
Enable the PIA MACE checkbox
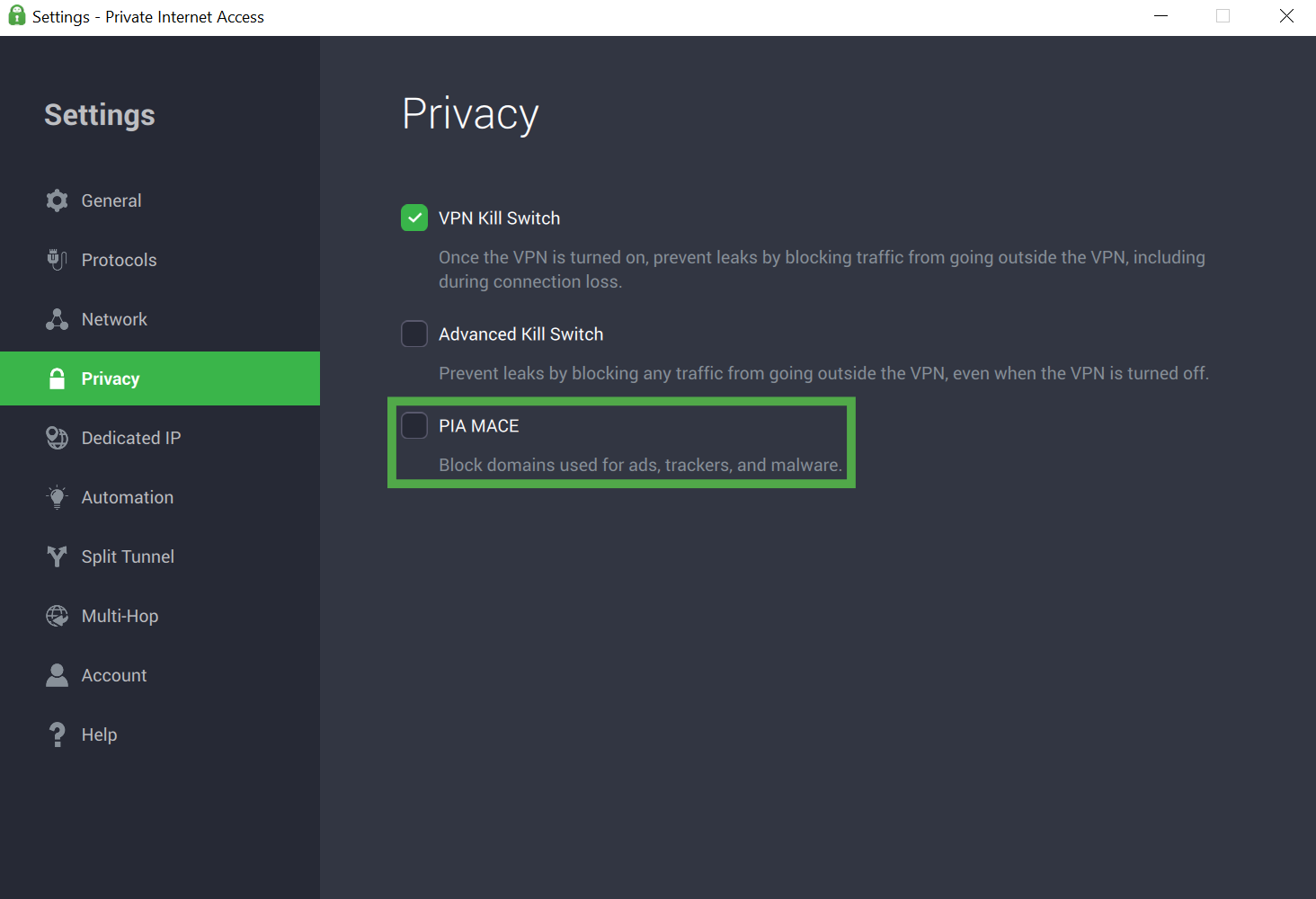point(414,425)
